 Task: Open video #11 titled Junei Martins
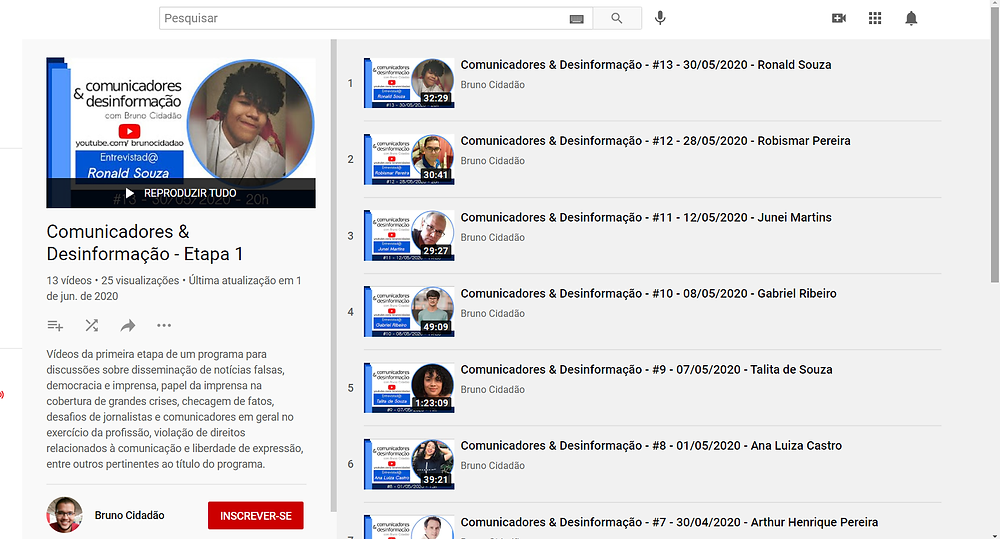646,218
